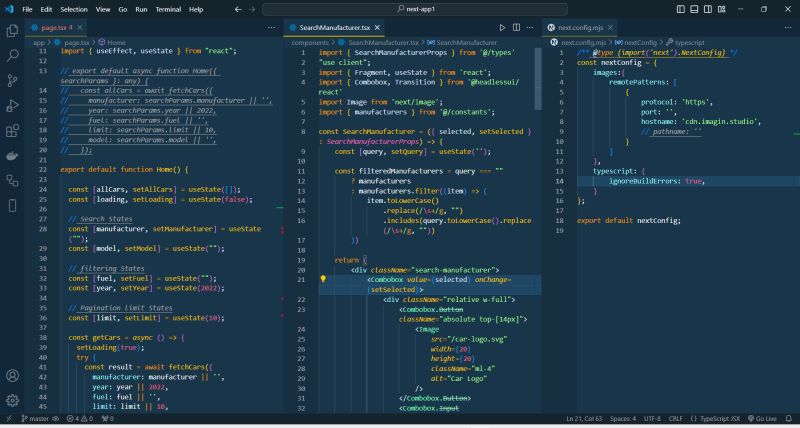The height and width of the screenshot is (428, 800).
Task: Click the mobile device icon in activity bar
Action: (12, 205)
